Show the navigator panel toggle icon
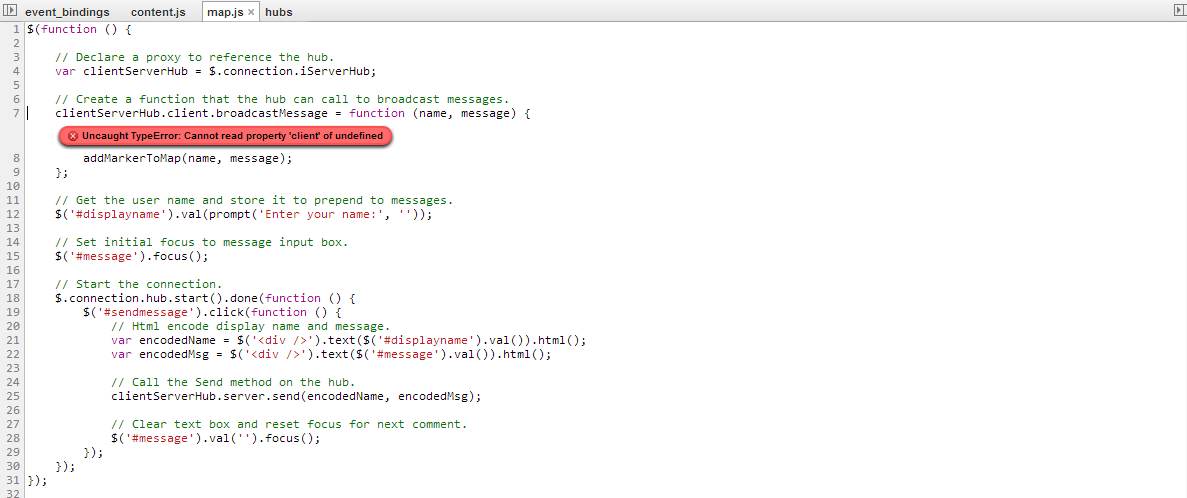Screen dimensions: 1187x498 pyautogui.click(x=10, y=11)
